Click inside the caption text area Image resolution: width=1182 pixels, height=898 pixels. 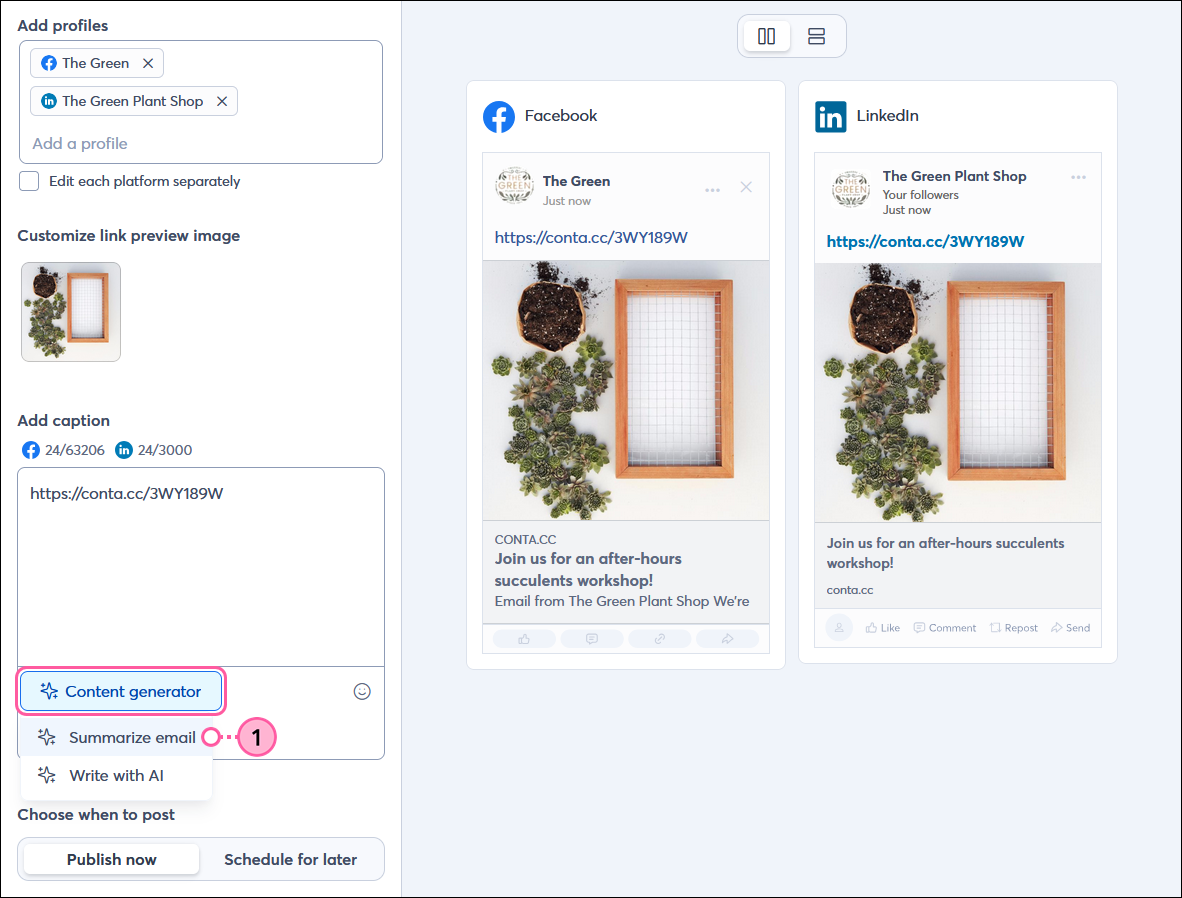pyautogui.click(x=201, y=567)
